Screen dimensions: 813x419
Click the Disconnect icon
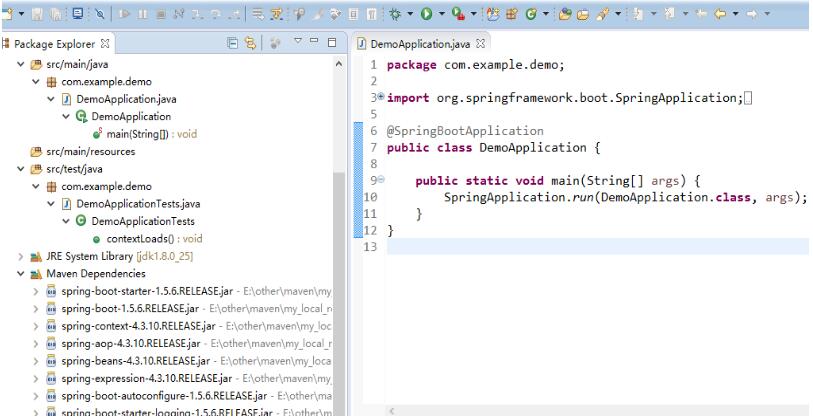click(178, 14)
